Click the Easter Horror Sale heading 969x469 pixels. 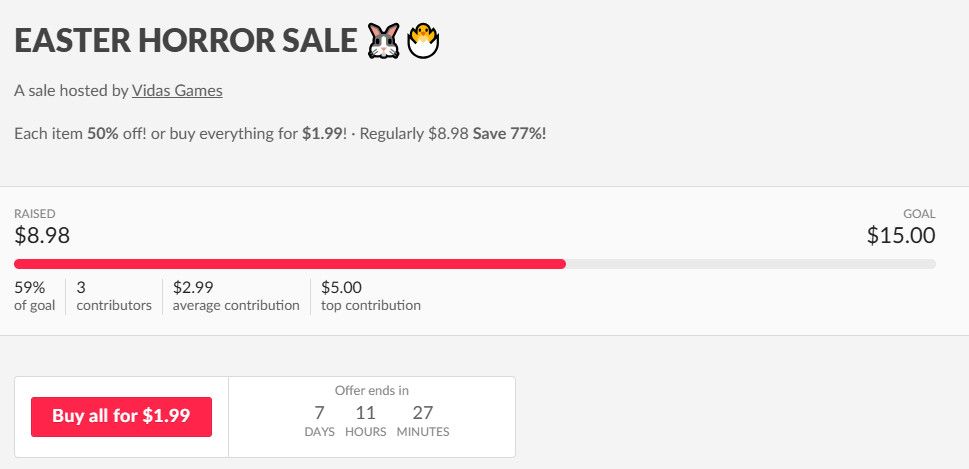(x=185, y=41)
